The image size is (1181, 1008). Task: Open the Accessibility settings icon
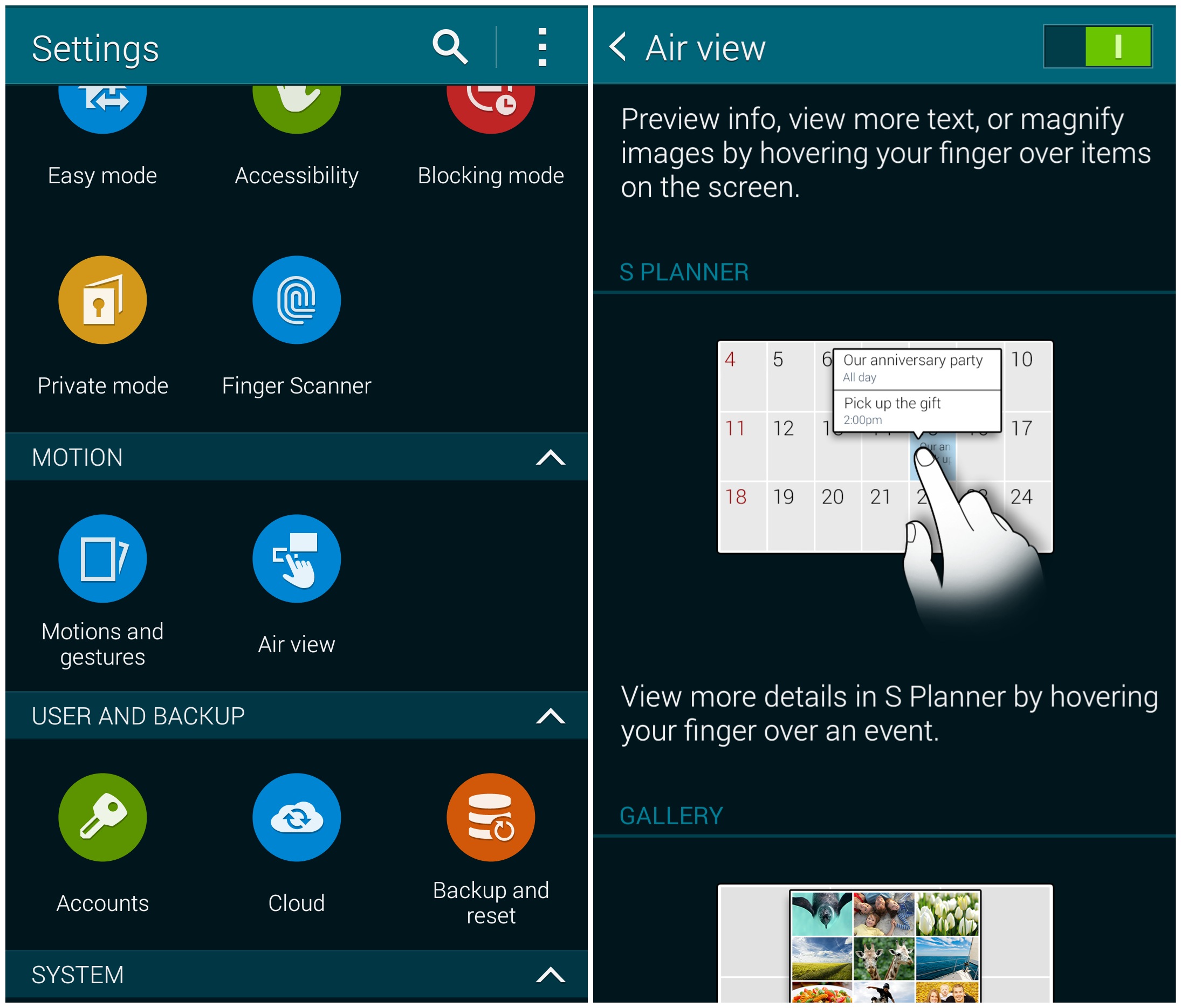pyautogui.click(x=297, y=108)
